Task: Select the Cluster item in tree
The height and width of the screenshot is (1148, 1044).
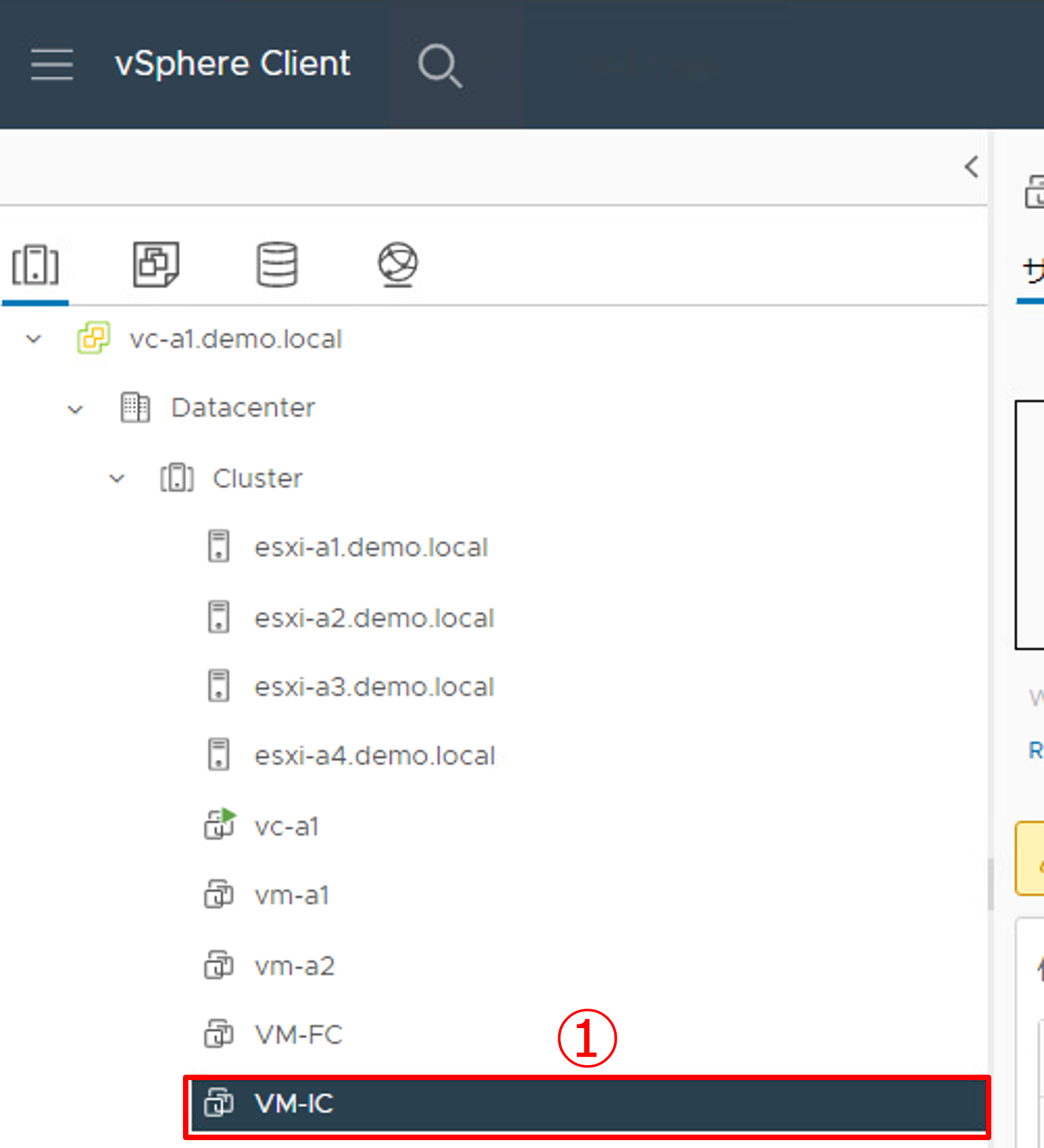Action: (x=257, y=479)
